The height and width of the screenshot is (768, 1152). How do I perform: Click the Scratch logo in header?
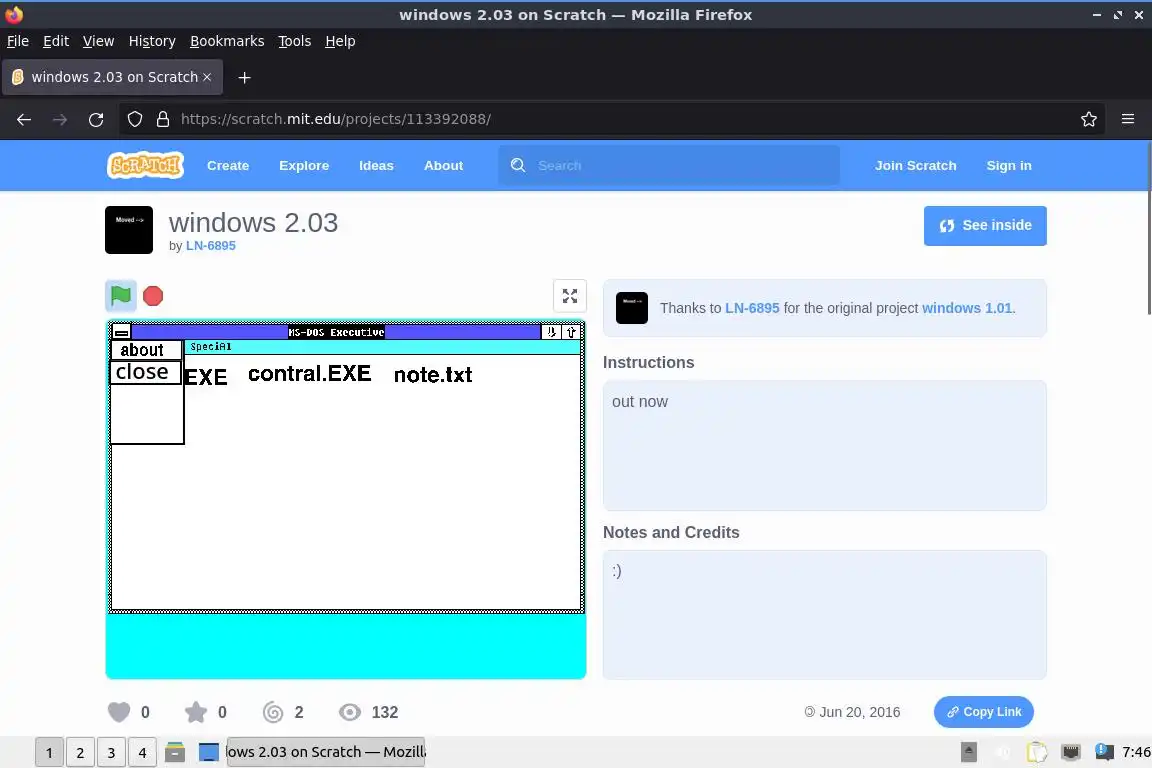[x=145, y=165]
